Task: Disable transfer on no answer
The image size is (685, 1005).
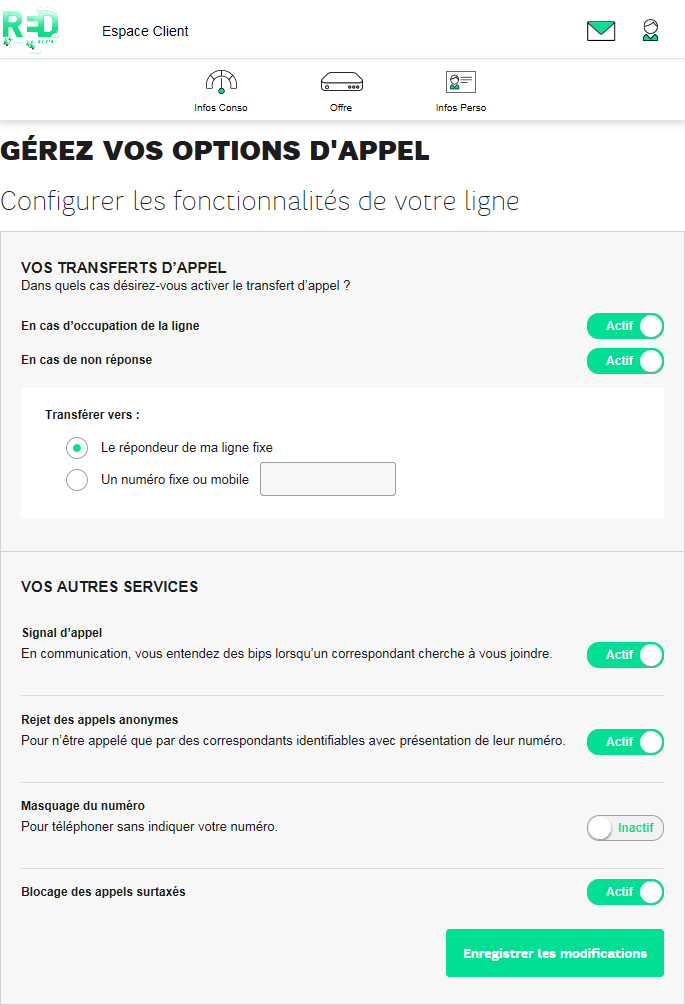Action: tap(625, 361)
